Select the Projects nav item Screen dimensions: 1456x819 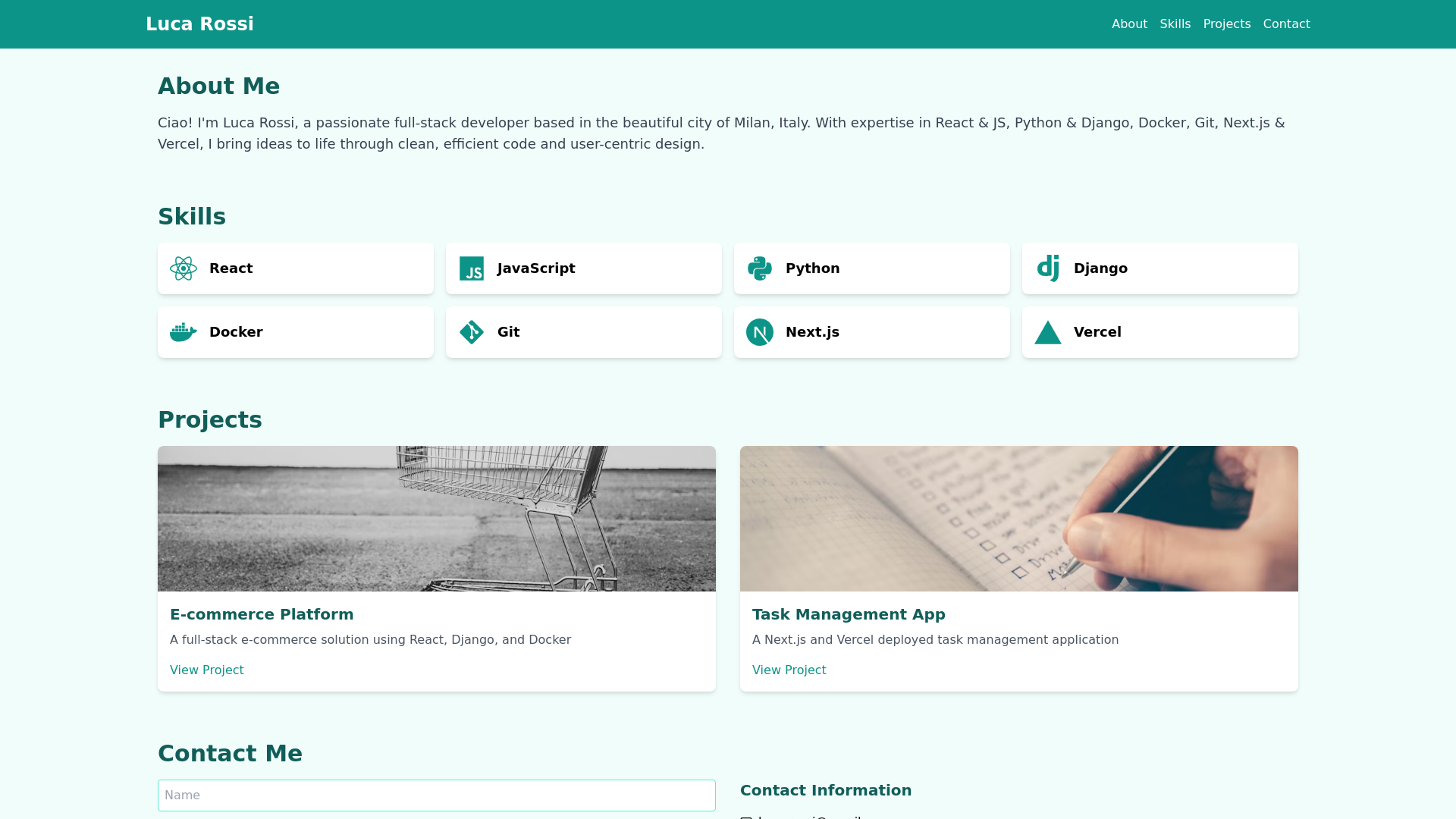click(1226, 24)
